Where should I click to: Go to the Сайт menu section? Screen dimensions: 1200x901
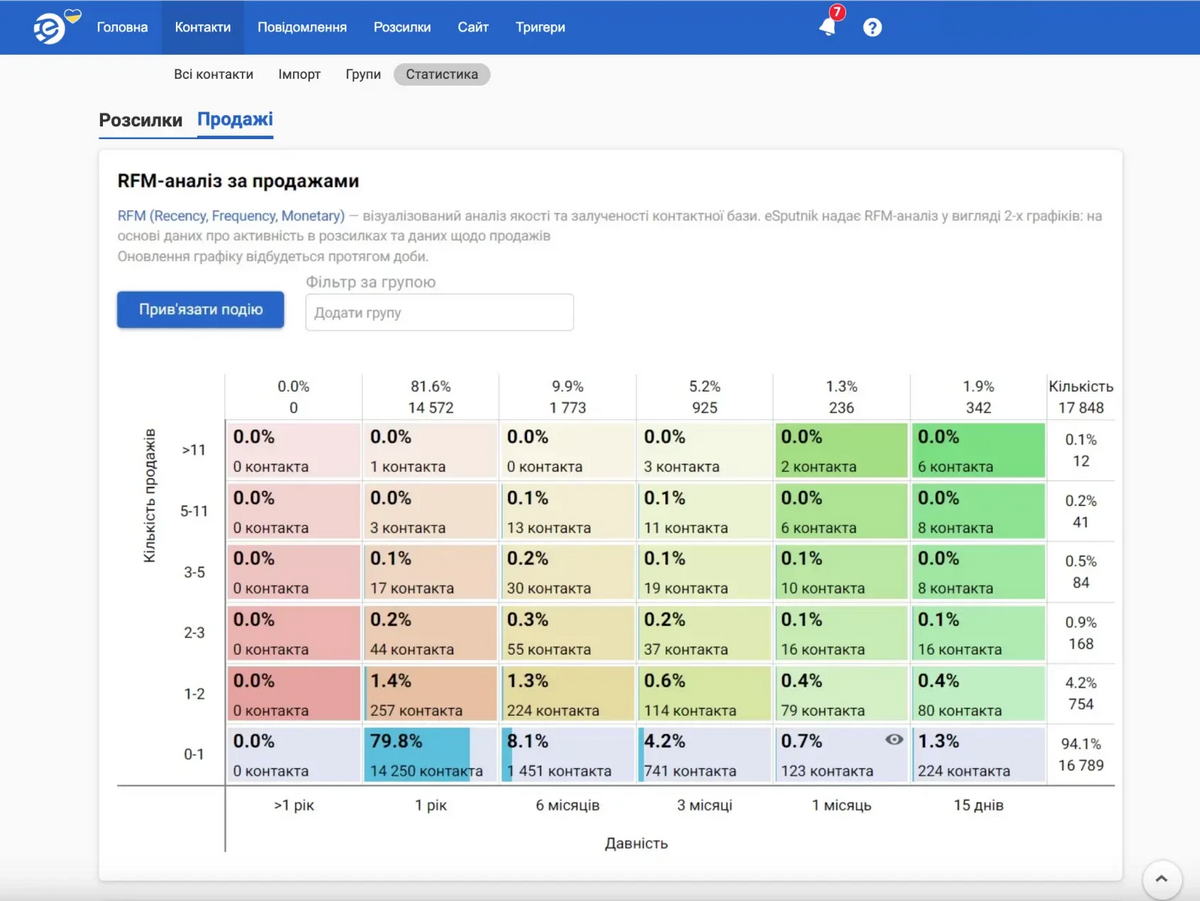coord(473,27)
